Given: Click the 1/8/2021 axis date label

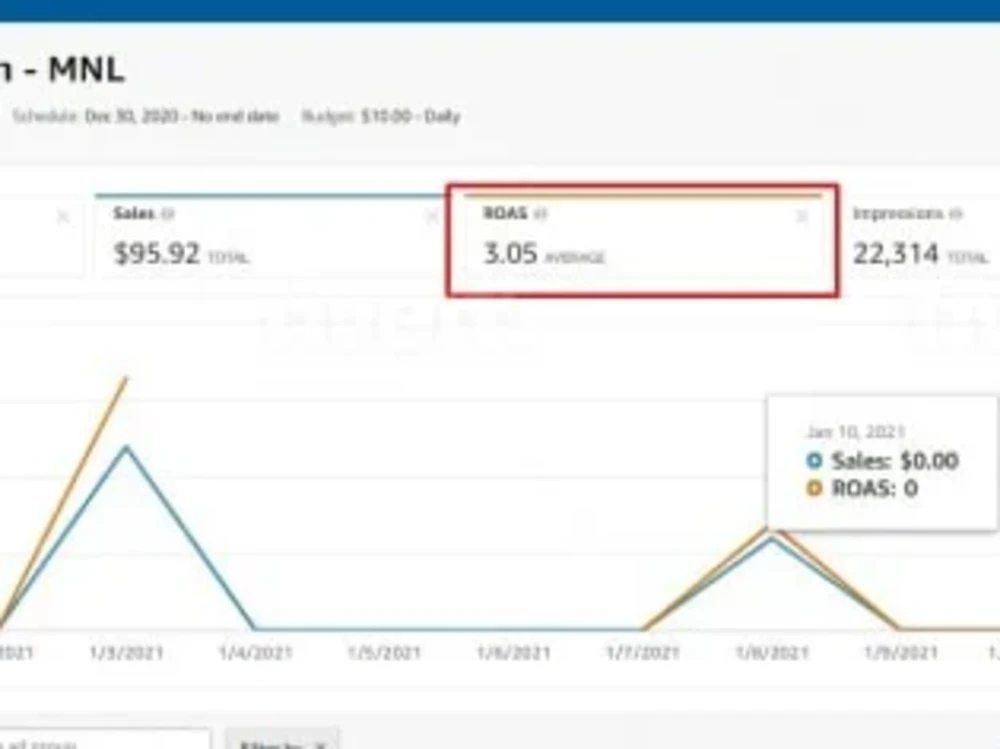Looking at the screenshot, I should pos(772,653).
